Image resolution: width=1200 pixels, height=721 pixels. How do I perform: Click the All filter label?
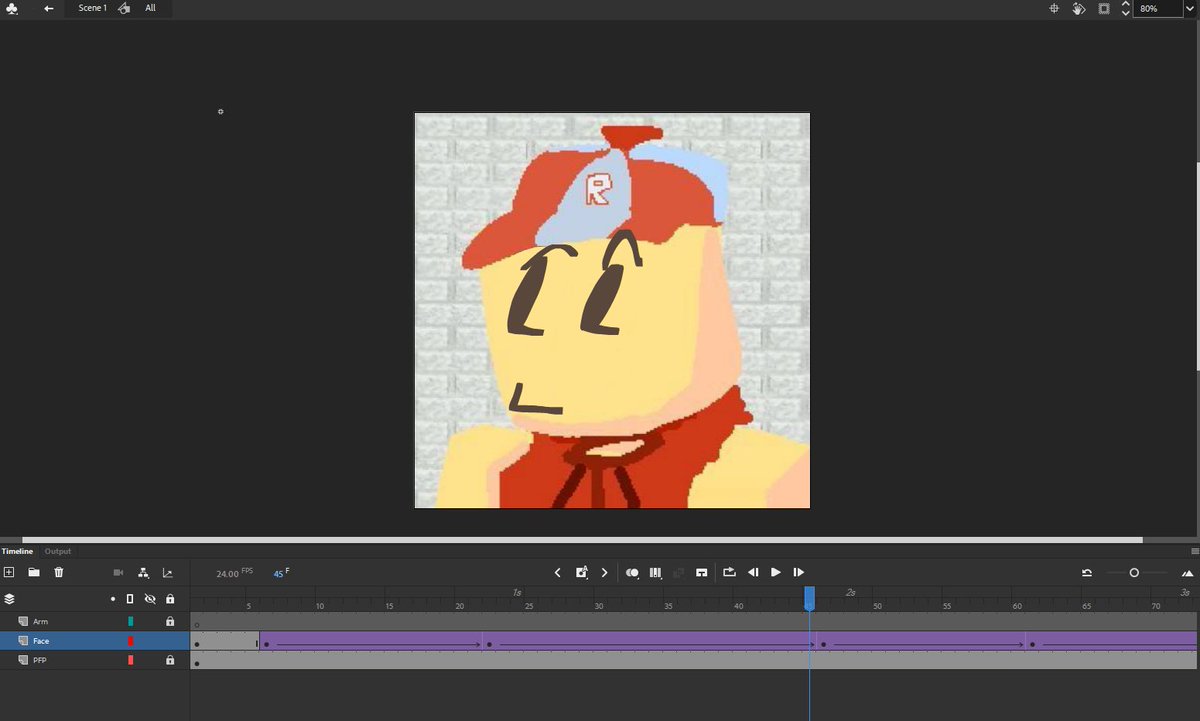pyautogui.click(x=150, y=8)
